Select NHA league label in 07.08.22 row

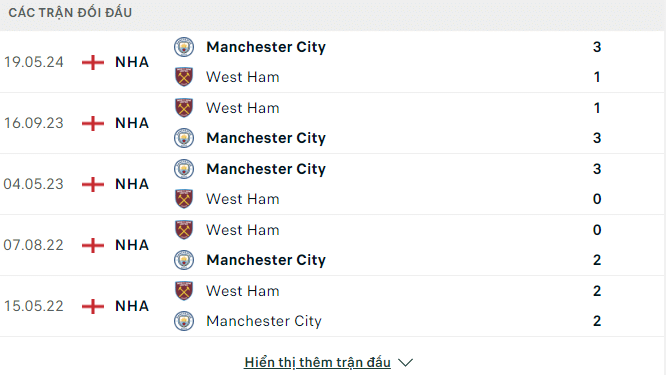[132, 245]
